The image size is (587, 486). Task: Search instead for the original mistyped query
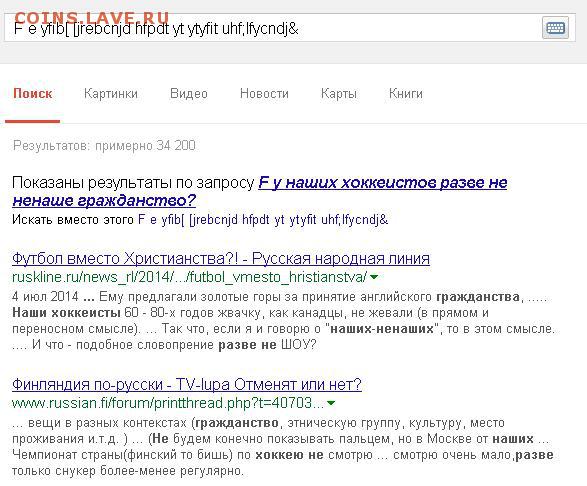point(263,219)
